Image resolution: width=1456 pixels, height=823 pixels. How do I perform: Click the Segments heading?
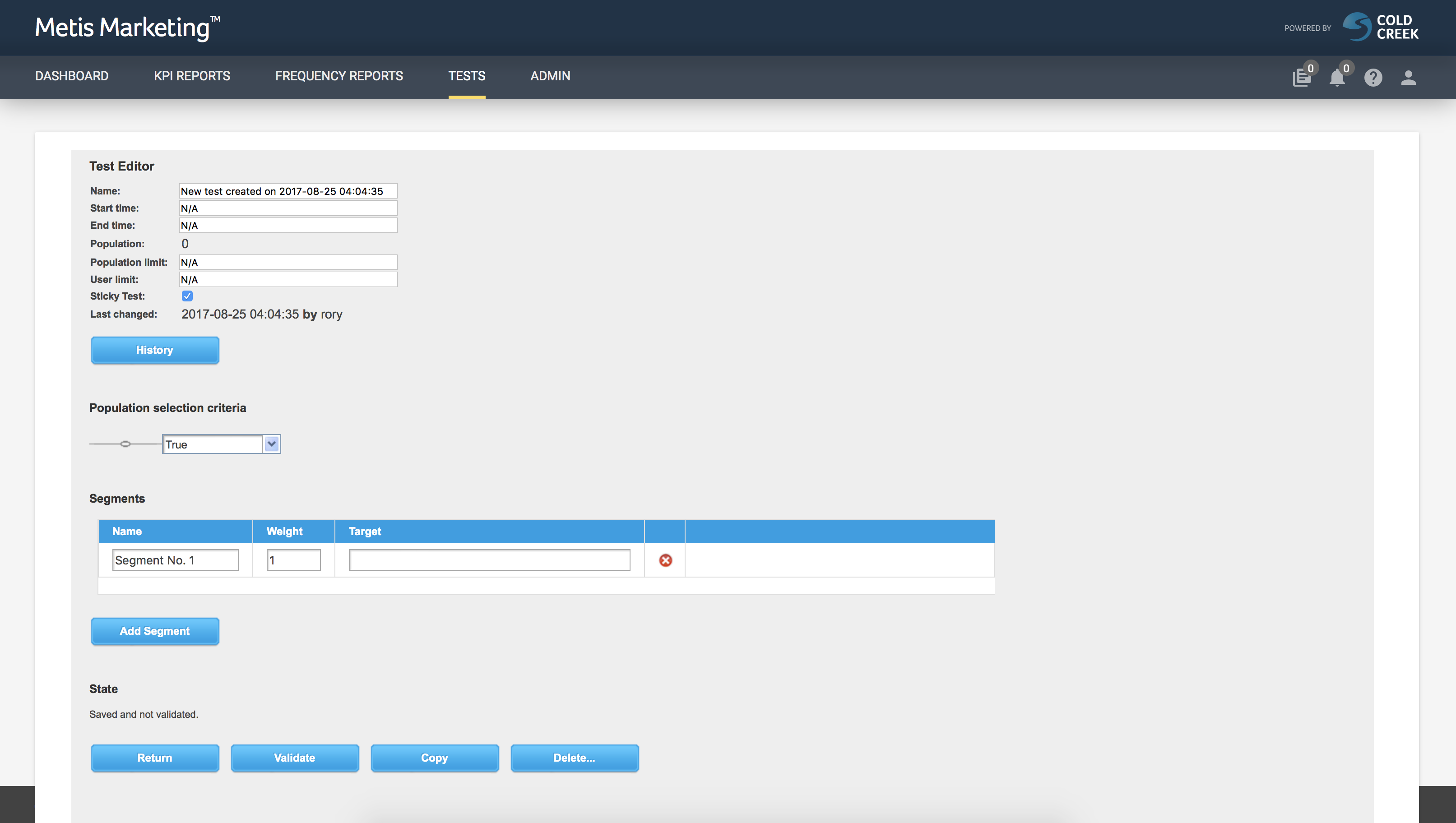pyautogui.click(x=117, y=499)
